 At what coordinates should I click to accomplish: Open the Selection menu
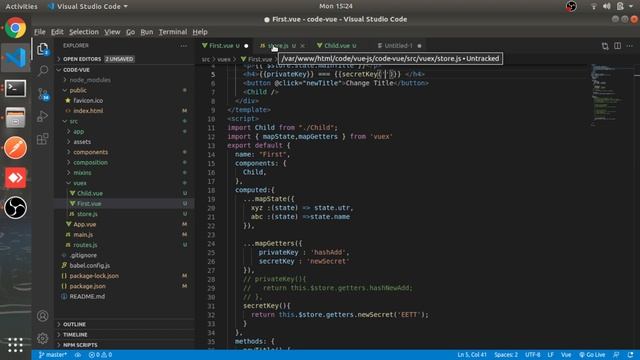coord(84,32)
